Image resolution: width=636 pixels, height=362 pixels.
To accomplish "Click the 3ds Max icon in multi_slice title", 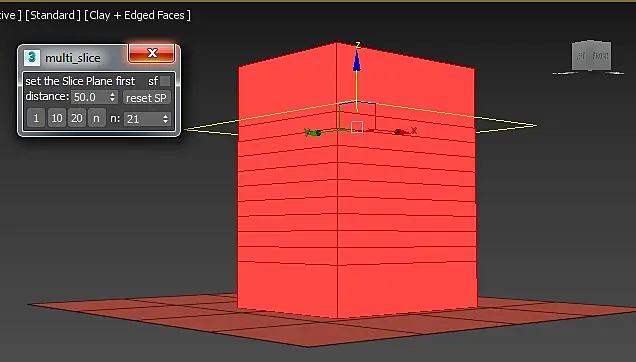I will tap(32, 58).
